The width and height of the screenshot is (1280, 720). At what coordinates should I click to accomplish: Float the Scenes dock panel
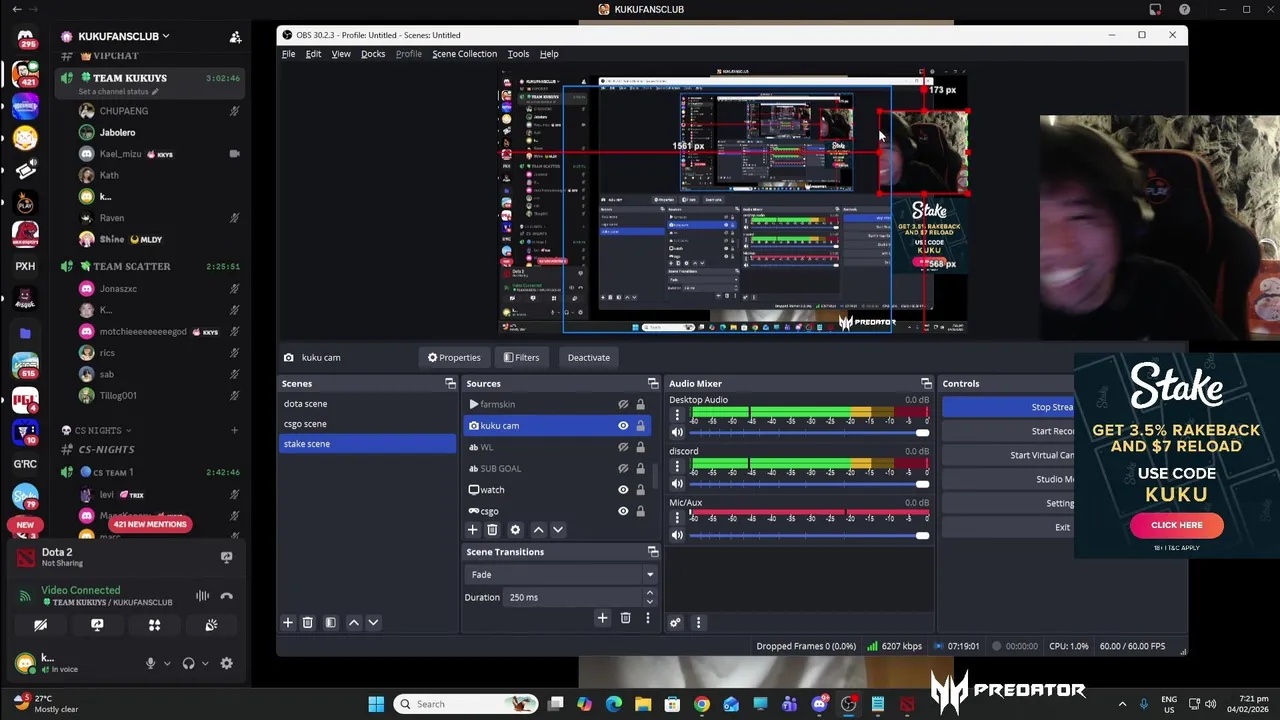coord(450,383)
